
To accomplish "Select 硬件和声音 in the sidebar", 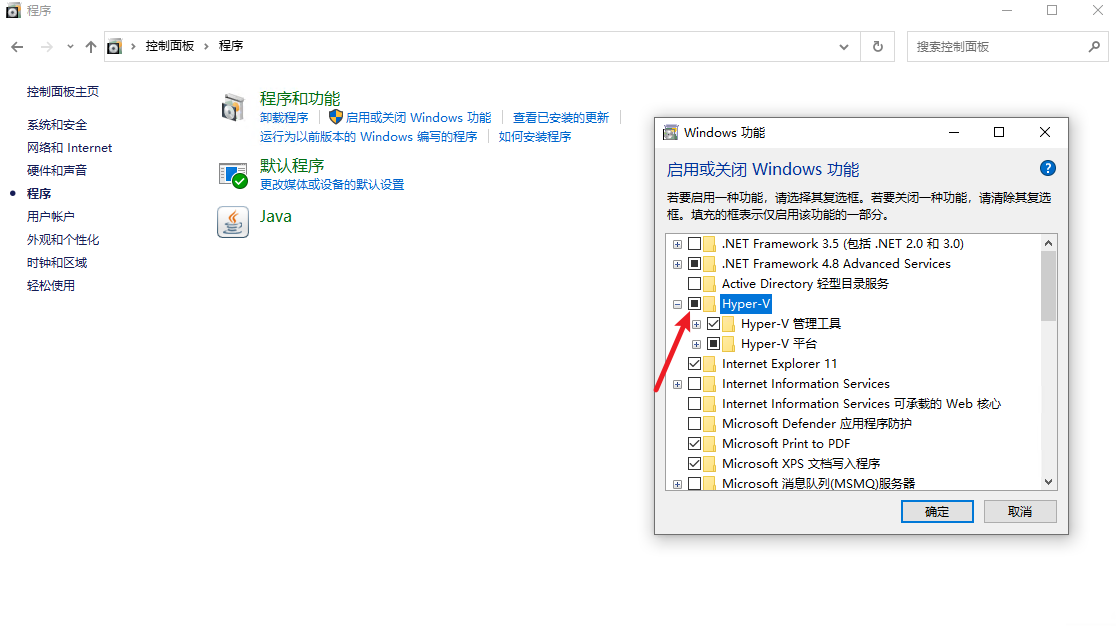I will coord(57,171).
